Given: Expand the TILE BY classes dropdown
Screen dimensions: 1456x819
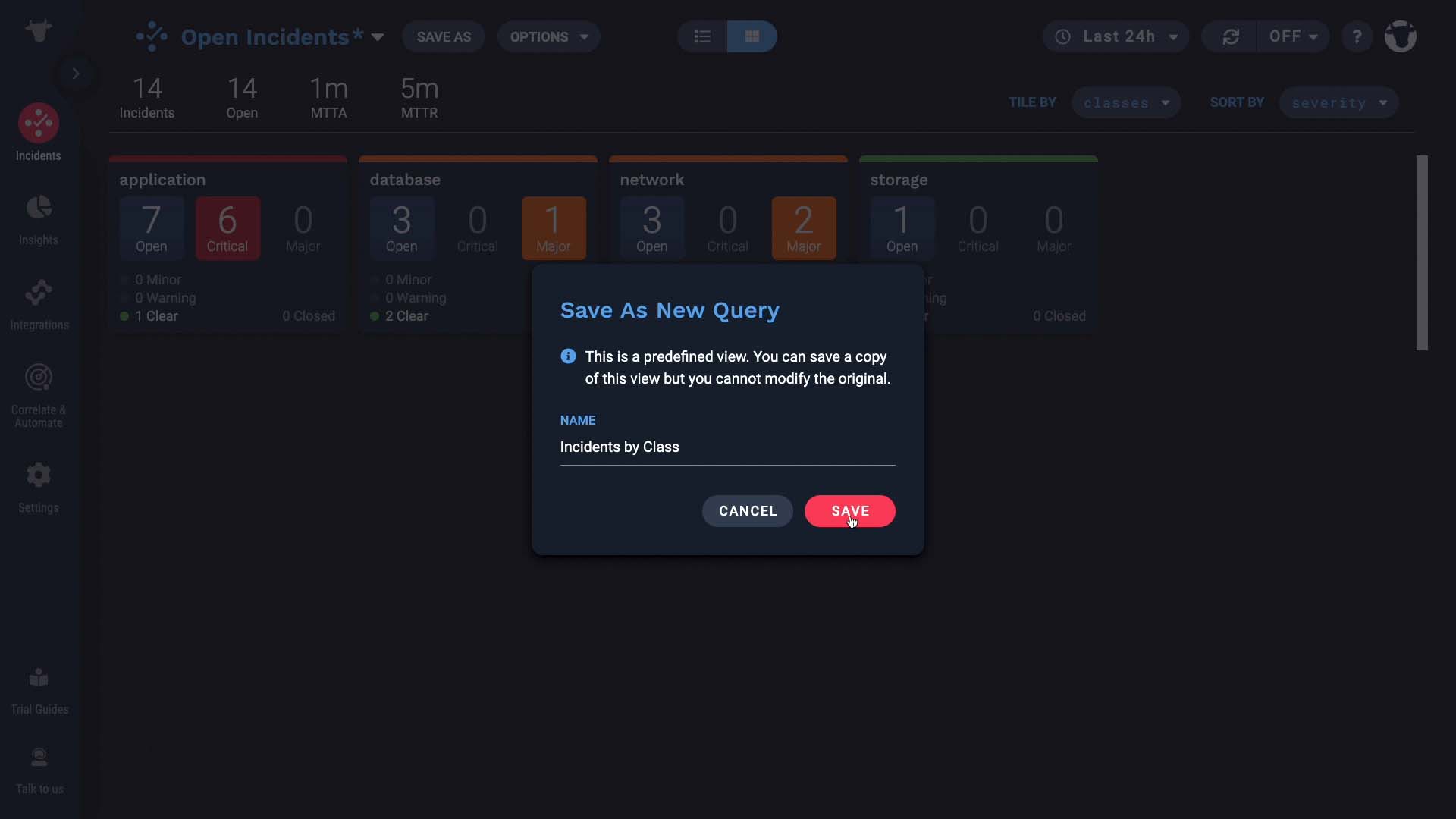Looking at the screenshot, I should tap(1126, 103).
